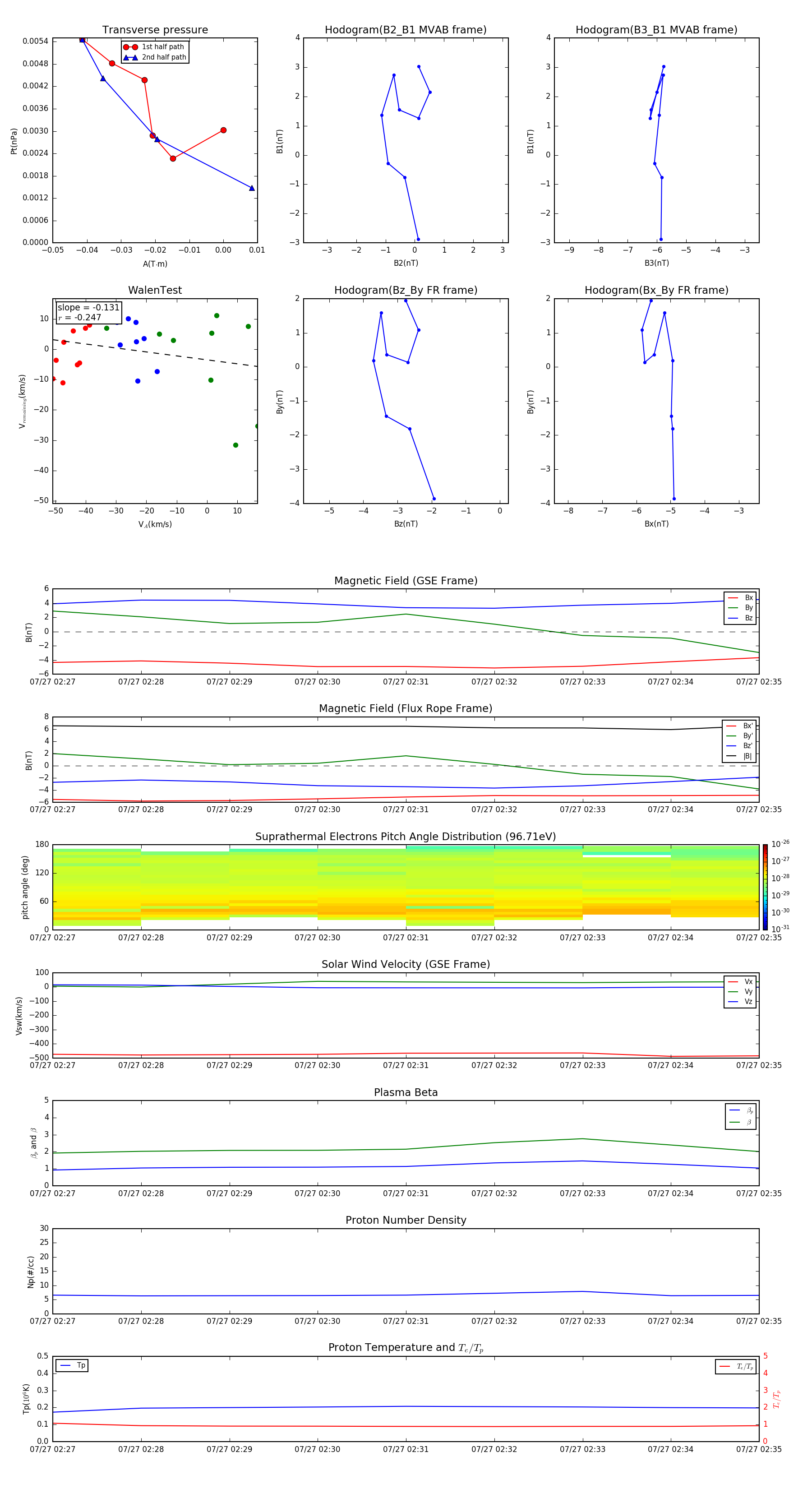Image resolution: width=812 pixels, height=1489 pixels.
Task: Click the "Hodogram(B3_B1 MVAB frame)" title
Action: tap(656, 30)
